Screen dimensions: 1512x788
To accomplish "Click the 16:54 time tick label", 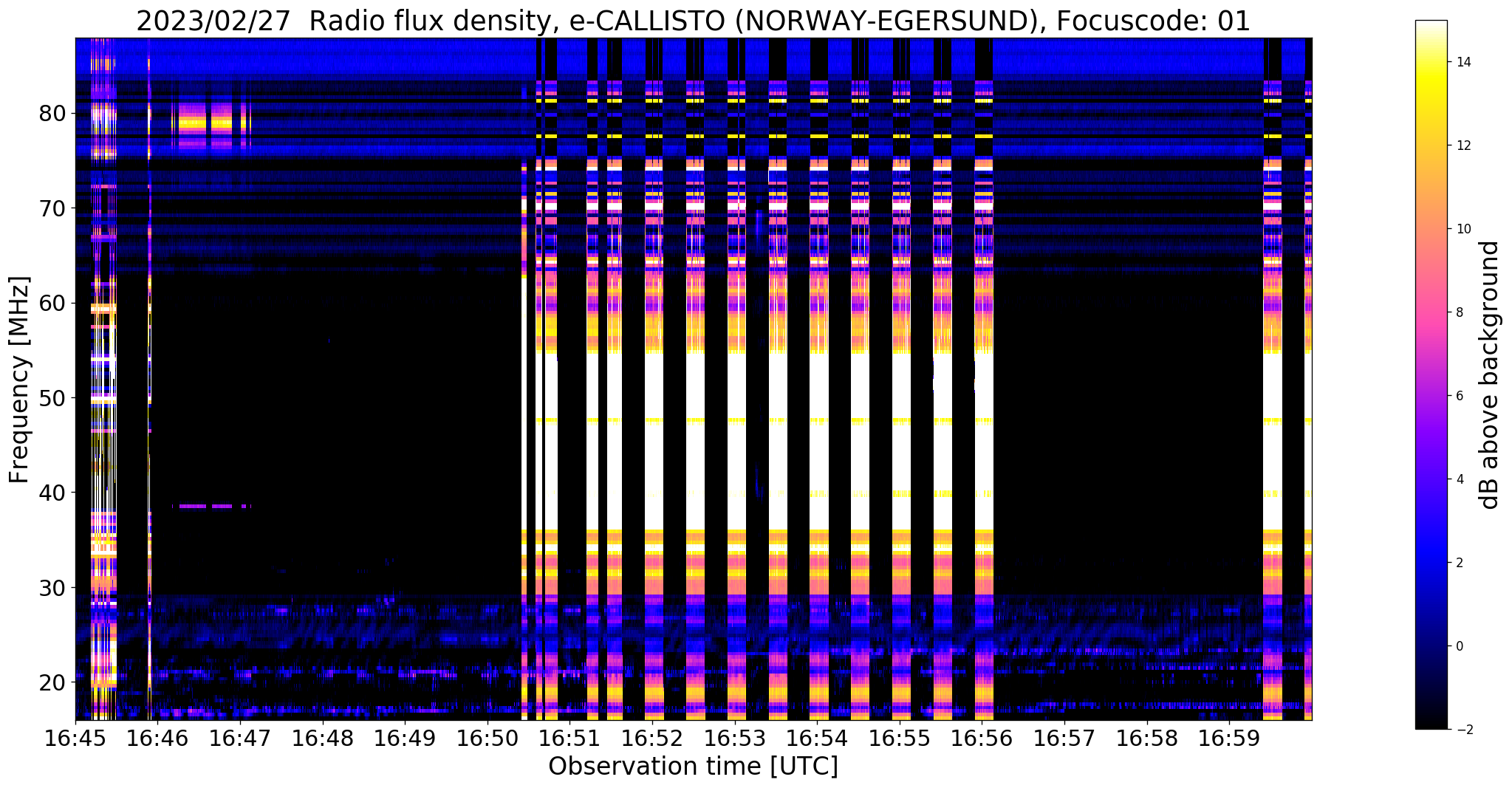I will click(x=818, y=738).
